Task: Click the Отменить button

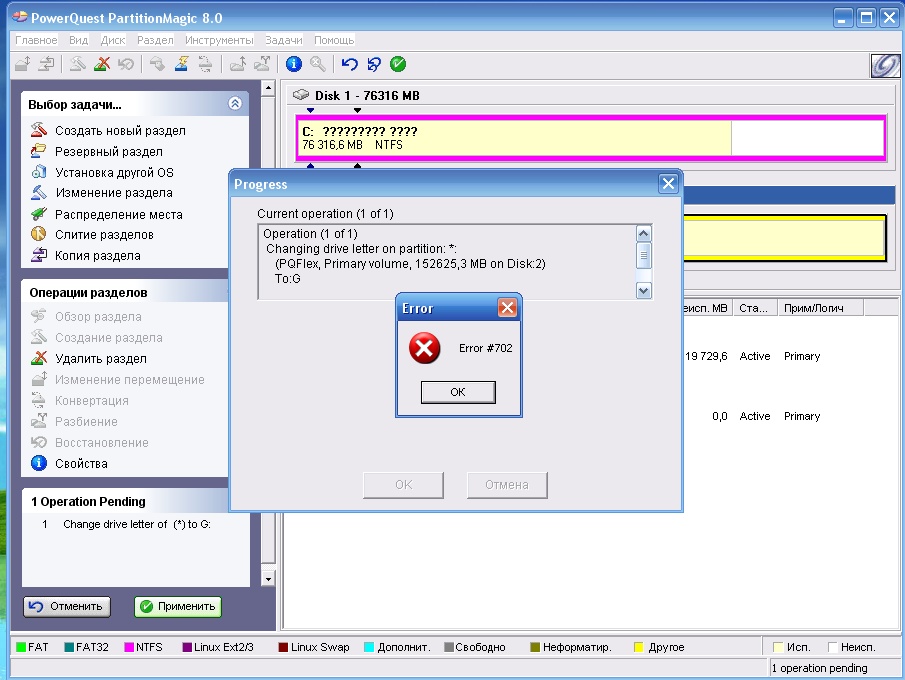Action: 67,606
